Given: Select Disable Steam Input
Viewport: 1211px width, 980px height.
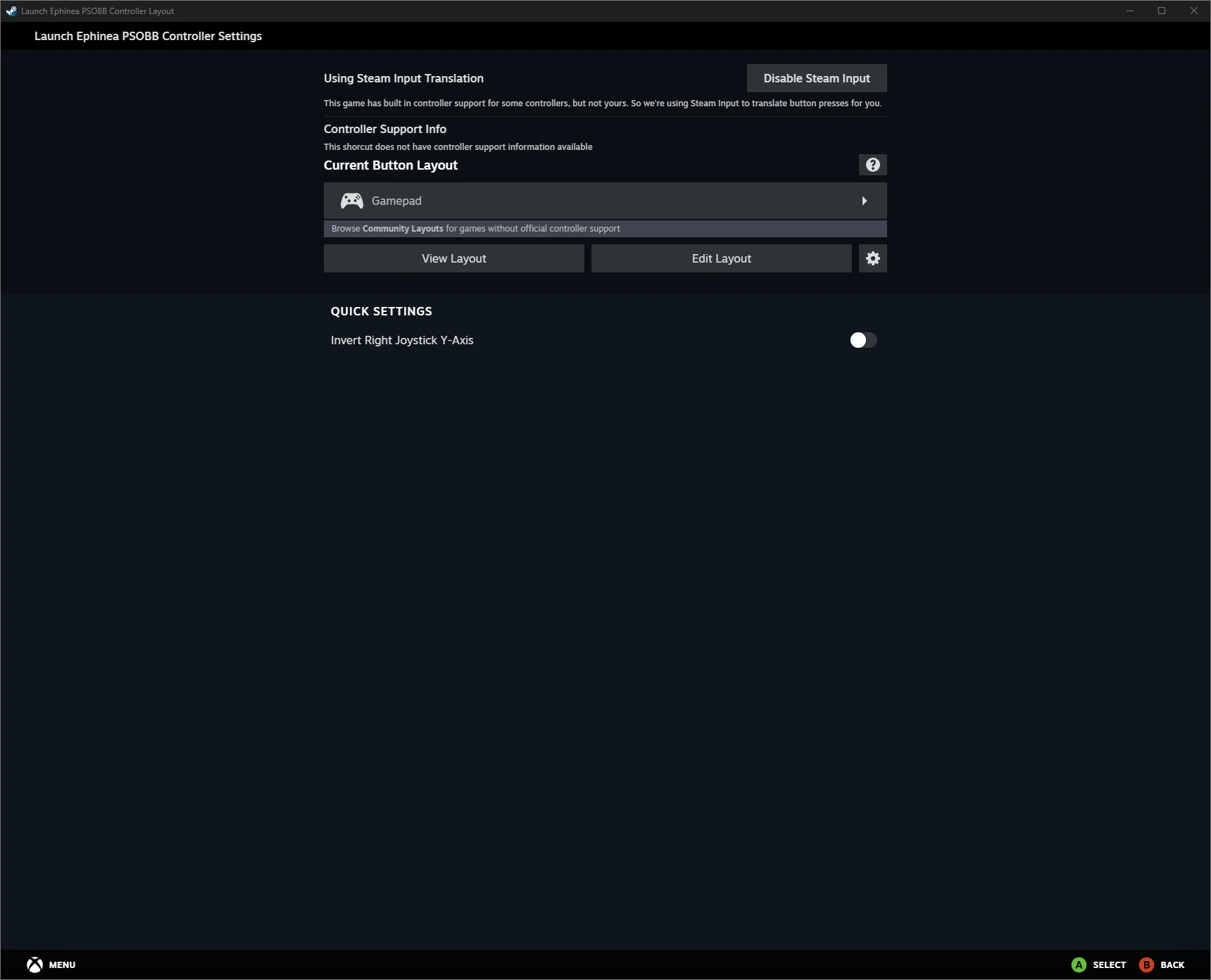Looking at the screenshot, I should [x=816, y=77].
